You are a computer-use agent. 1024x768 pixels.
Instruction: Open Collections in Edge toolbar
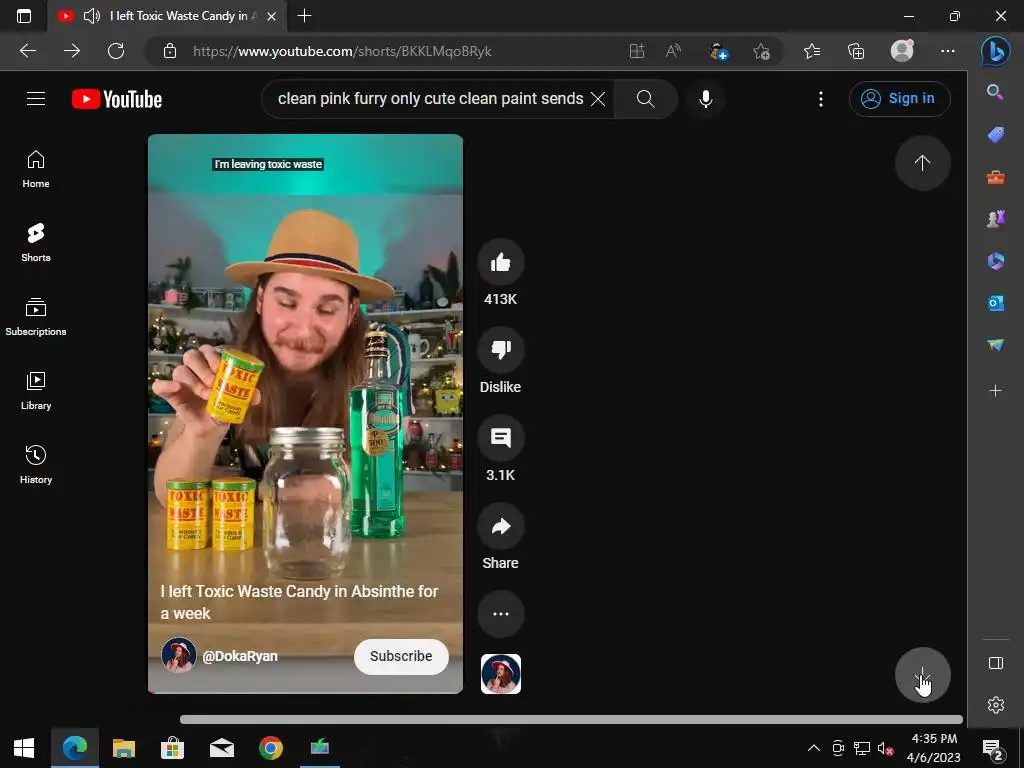[856, 51]
